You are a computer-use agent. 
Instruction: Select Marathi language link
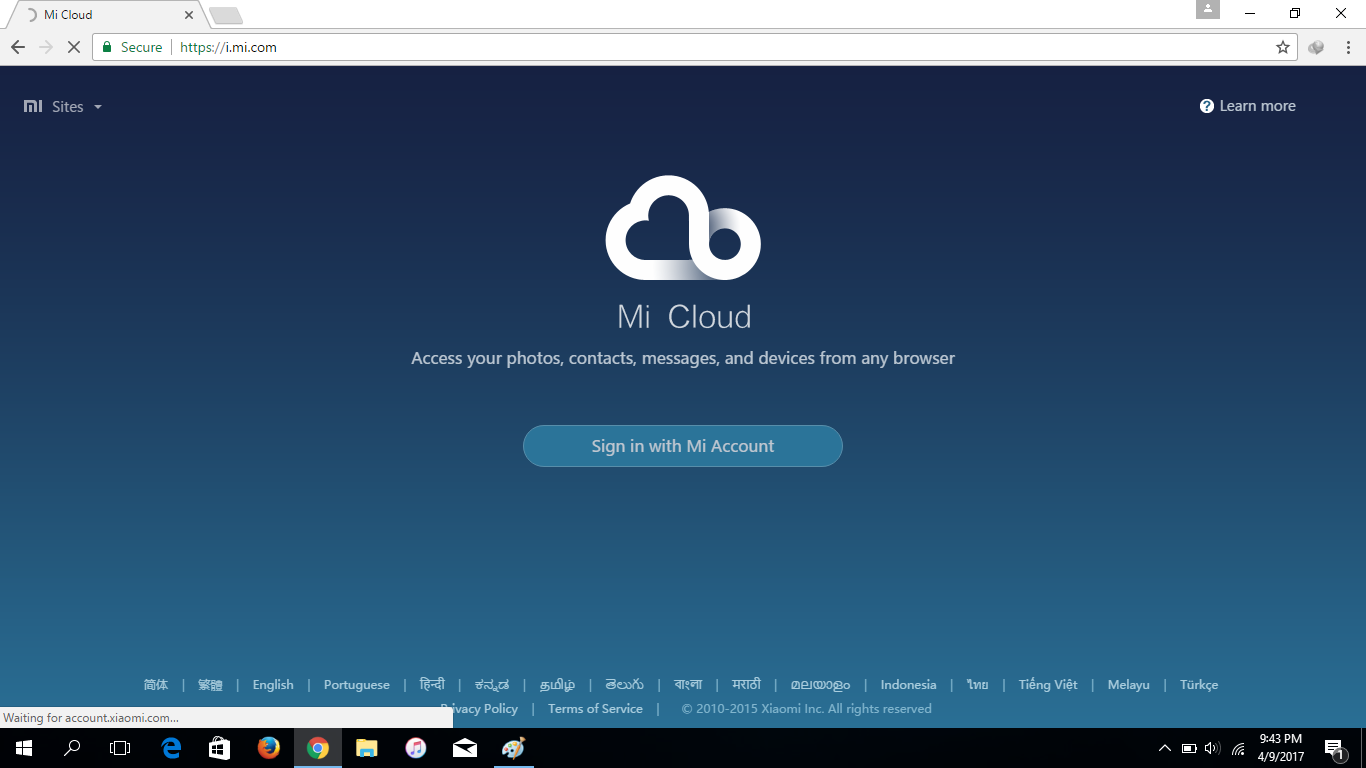point(746,685)
